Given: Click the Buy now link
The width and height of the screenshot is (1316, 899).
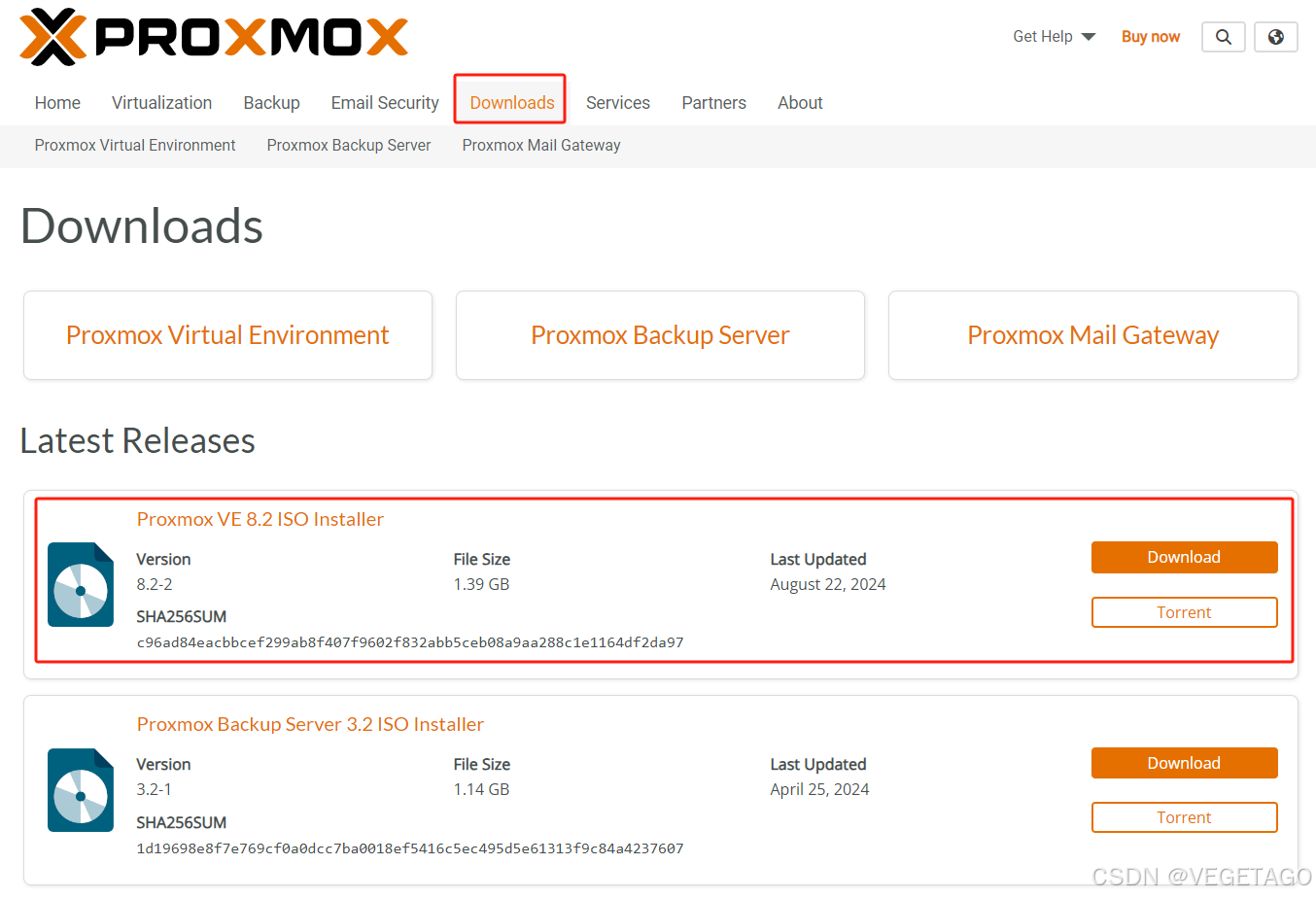Looking at the screenshot, I should 1150,36.
